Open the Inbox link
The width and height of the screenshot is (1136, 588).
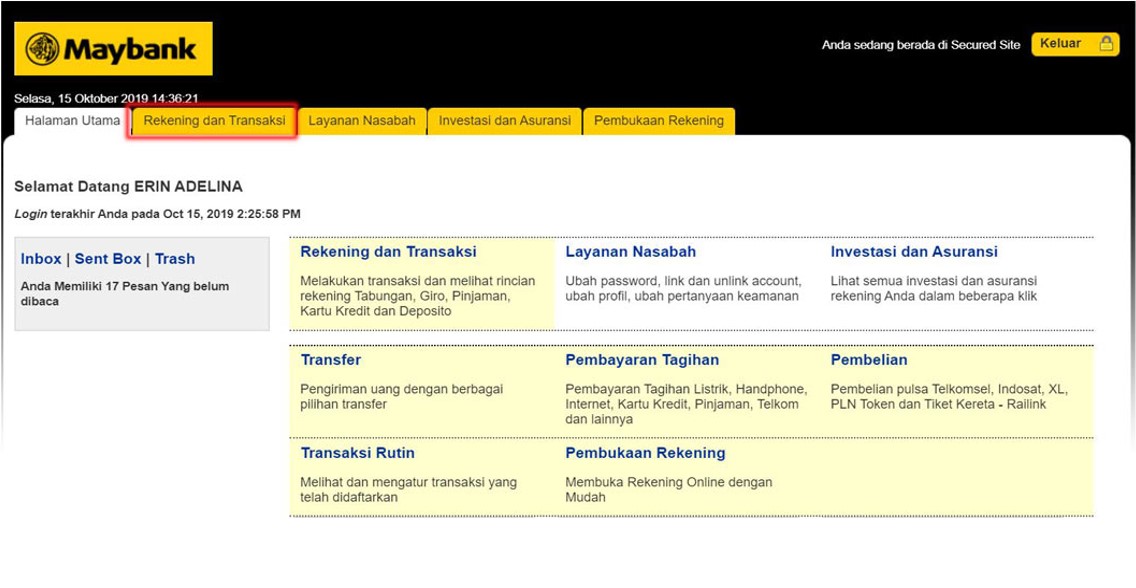tap(41, 259)
